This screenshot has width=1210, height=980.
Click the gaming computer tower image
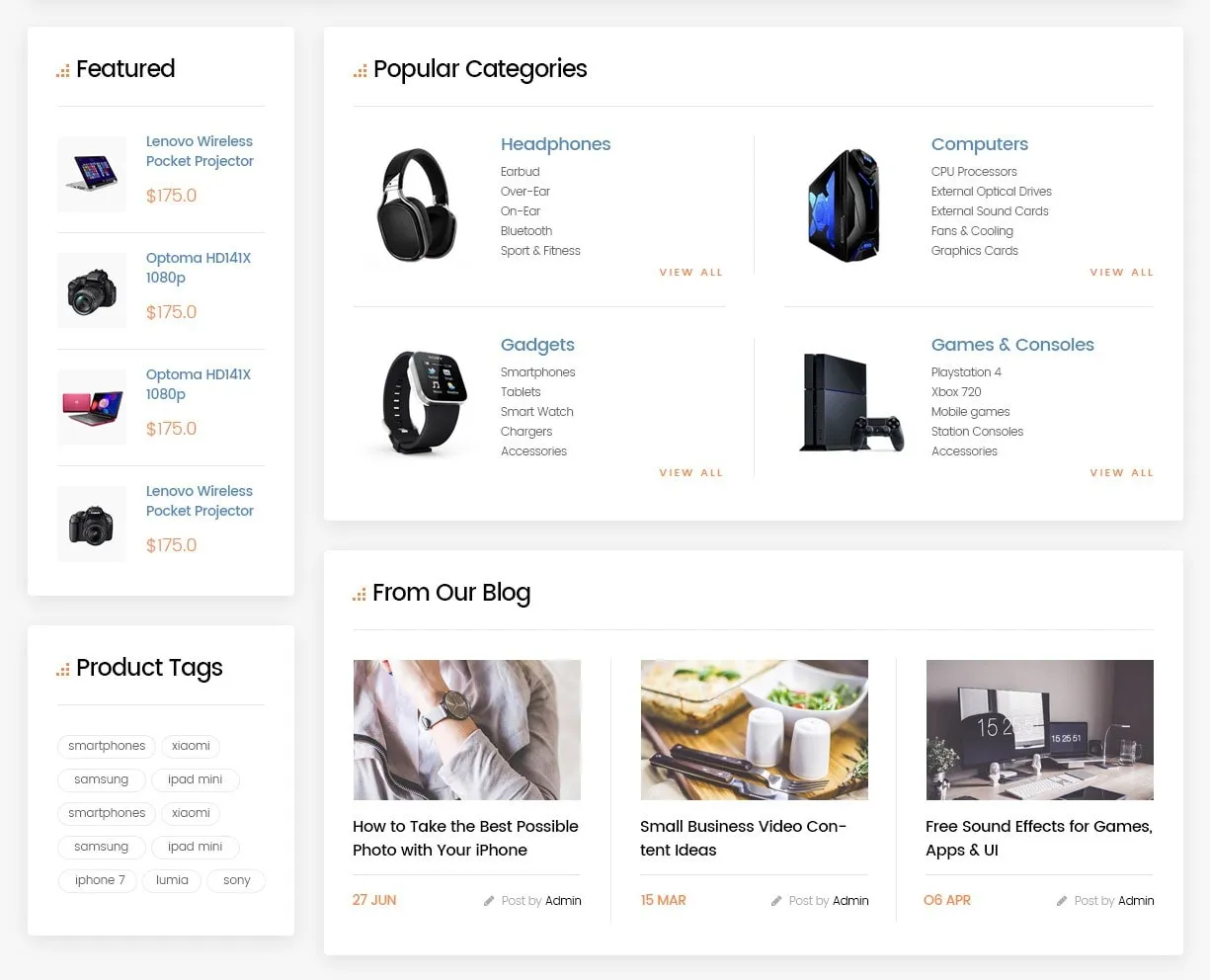pos(845,204)
